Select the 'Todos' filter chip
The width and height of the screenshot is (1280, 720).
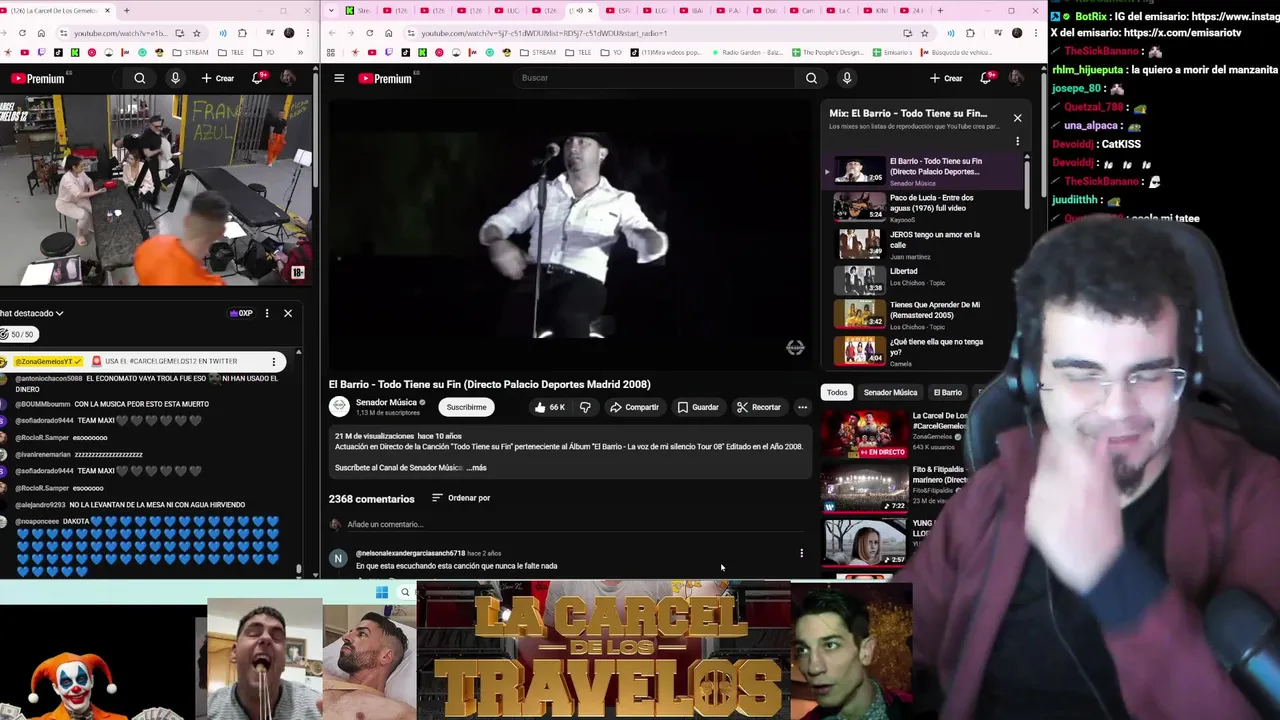tap(837, 393)
